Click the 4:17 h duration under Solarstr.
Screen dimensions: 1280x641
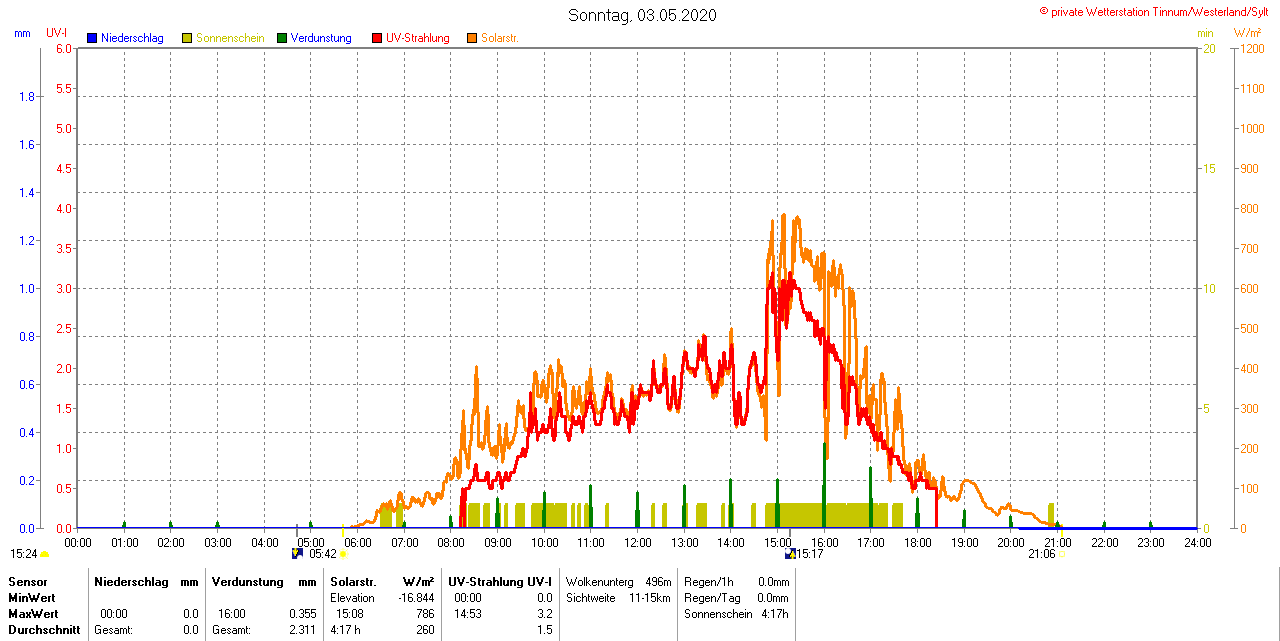coord(345,630)
